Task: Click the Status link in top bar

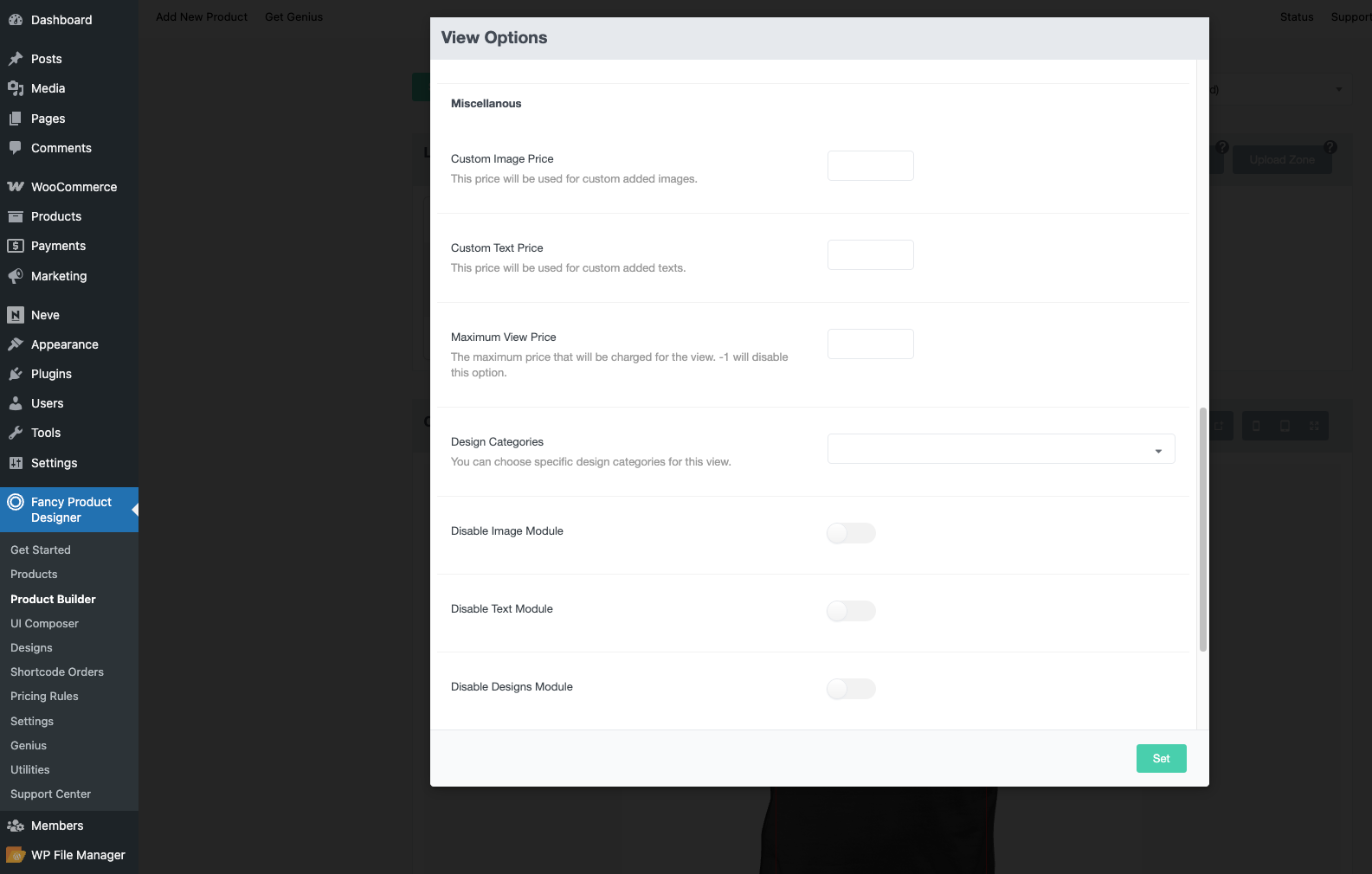Action: (x=1297, y=16)
